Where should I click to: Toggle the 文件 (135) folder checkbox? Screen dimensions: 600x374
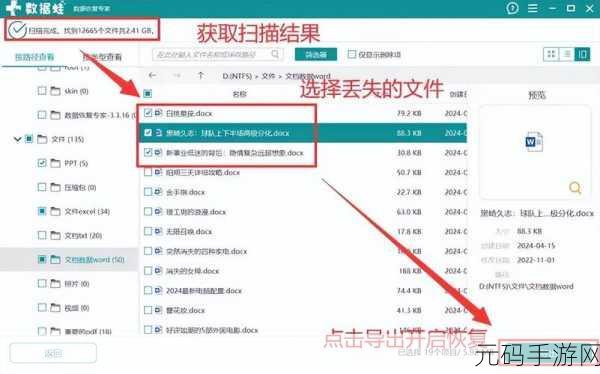(29, 139)
